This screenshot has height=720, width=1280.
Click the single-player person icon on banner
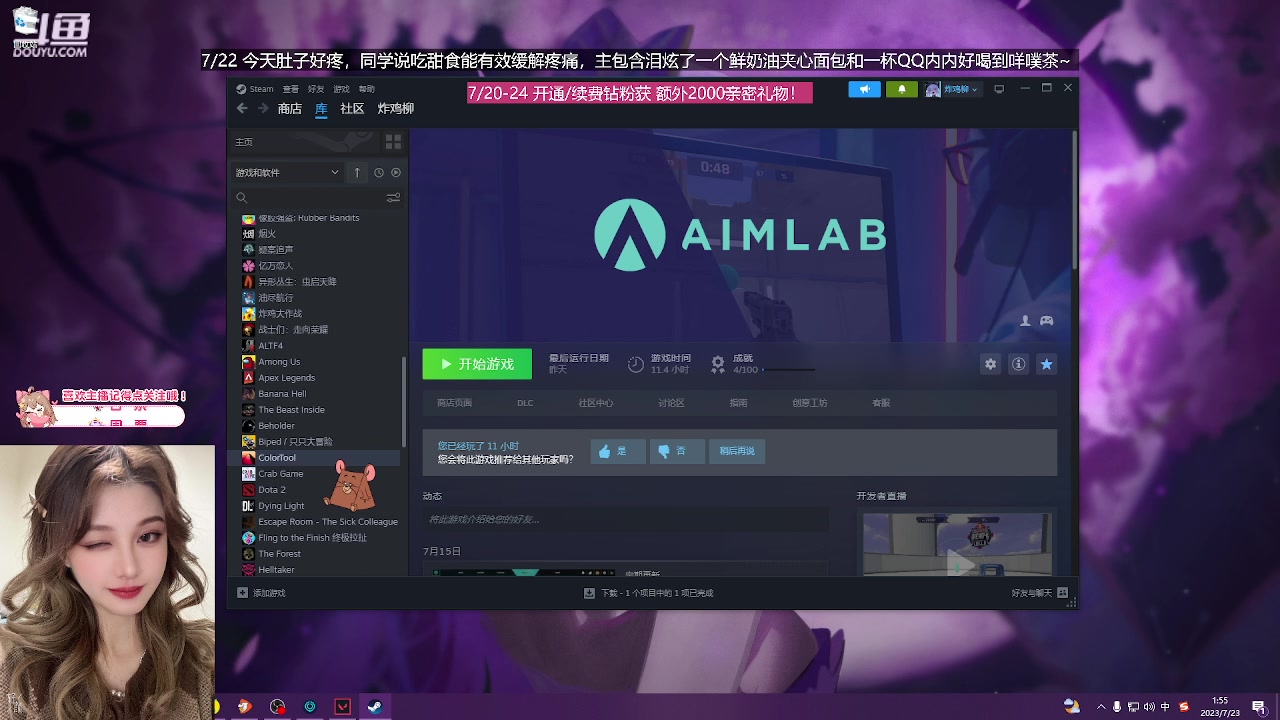click(x=1025, y=320)
